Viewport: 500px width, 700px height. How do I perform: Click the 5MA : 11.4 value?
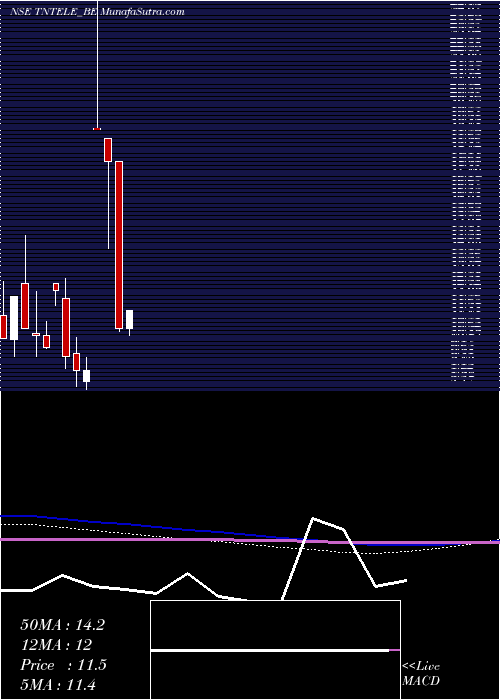pyautogui.click(x=58, y=685)
